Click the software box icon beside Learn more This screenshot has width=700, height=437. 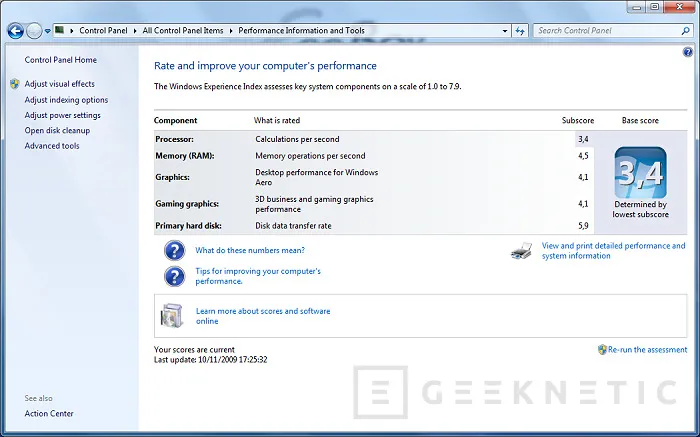tap(172, 316)
